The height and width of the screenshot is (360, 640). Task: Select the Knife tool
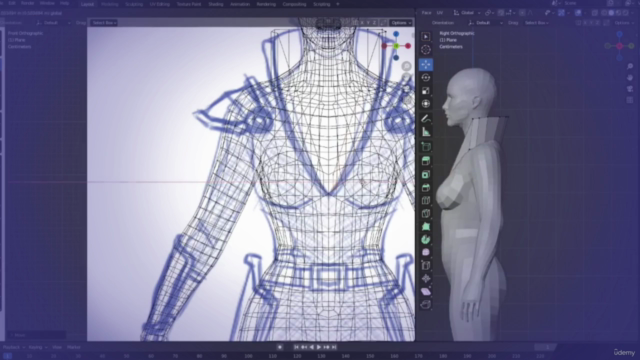click(426, 213)
